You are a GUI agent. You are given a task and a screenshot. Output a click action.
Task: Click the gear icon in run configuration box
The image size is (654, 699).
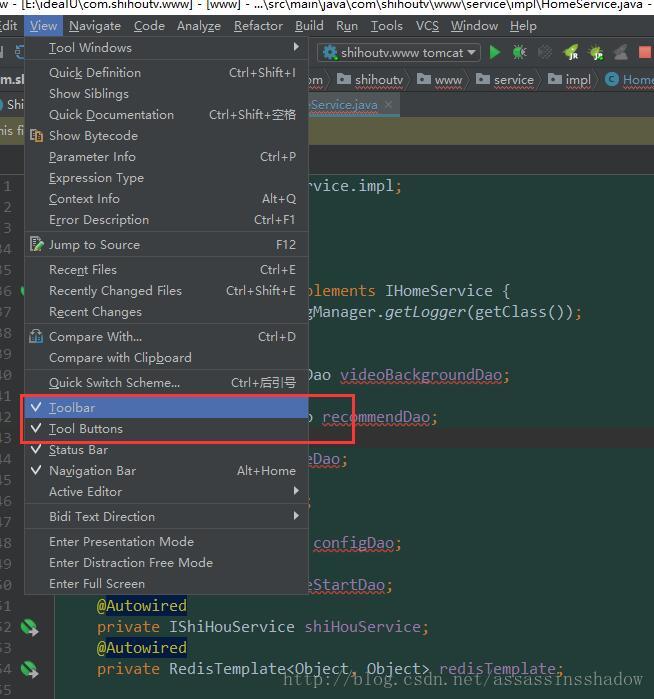click(x=330, y=53)
